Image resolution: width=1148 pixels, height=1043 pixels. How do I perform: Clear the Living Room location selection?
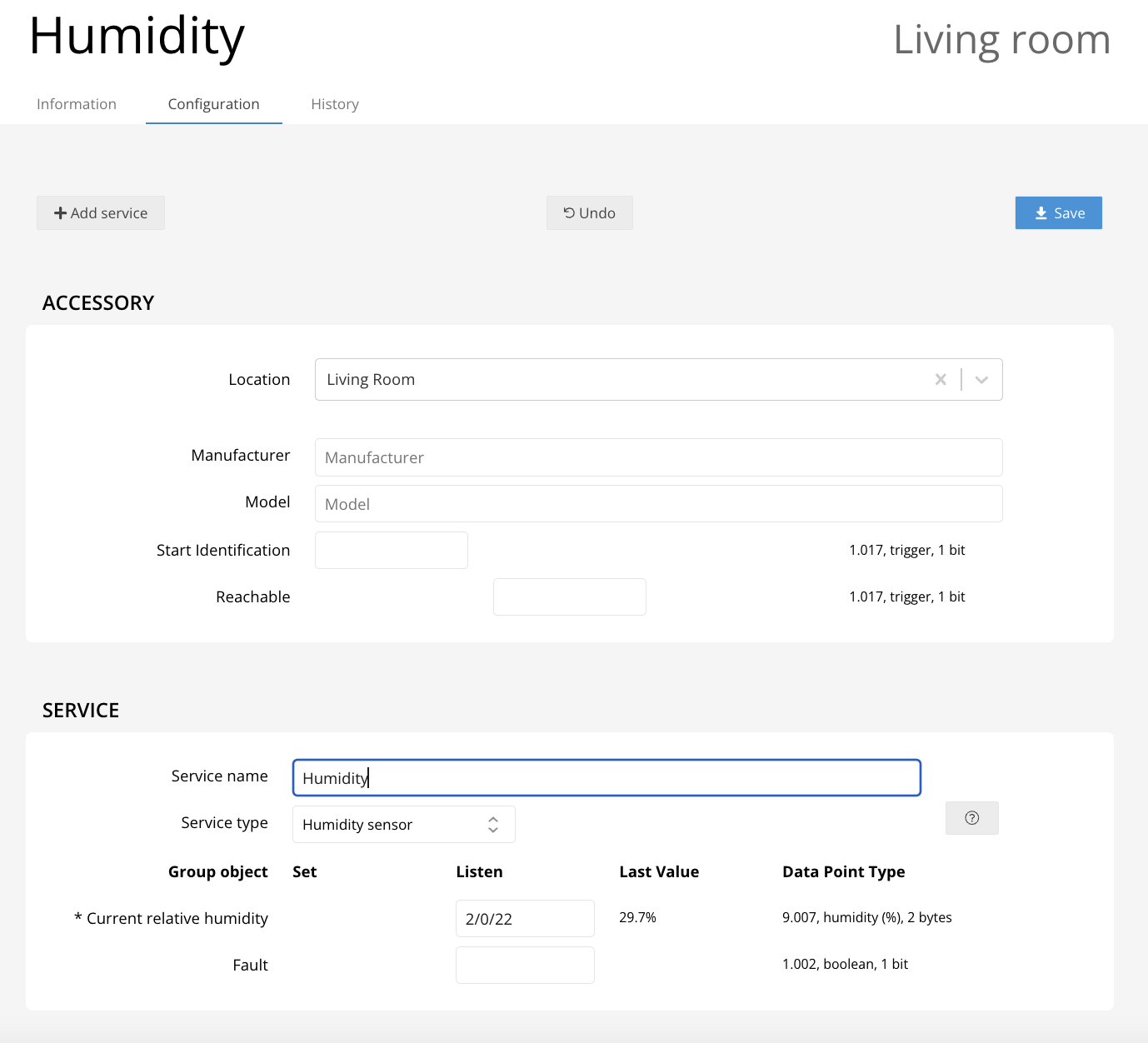pos(941,380)
